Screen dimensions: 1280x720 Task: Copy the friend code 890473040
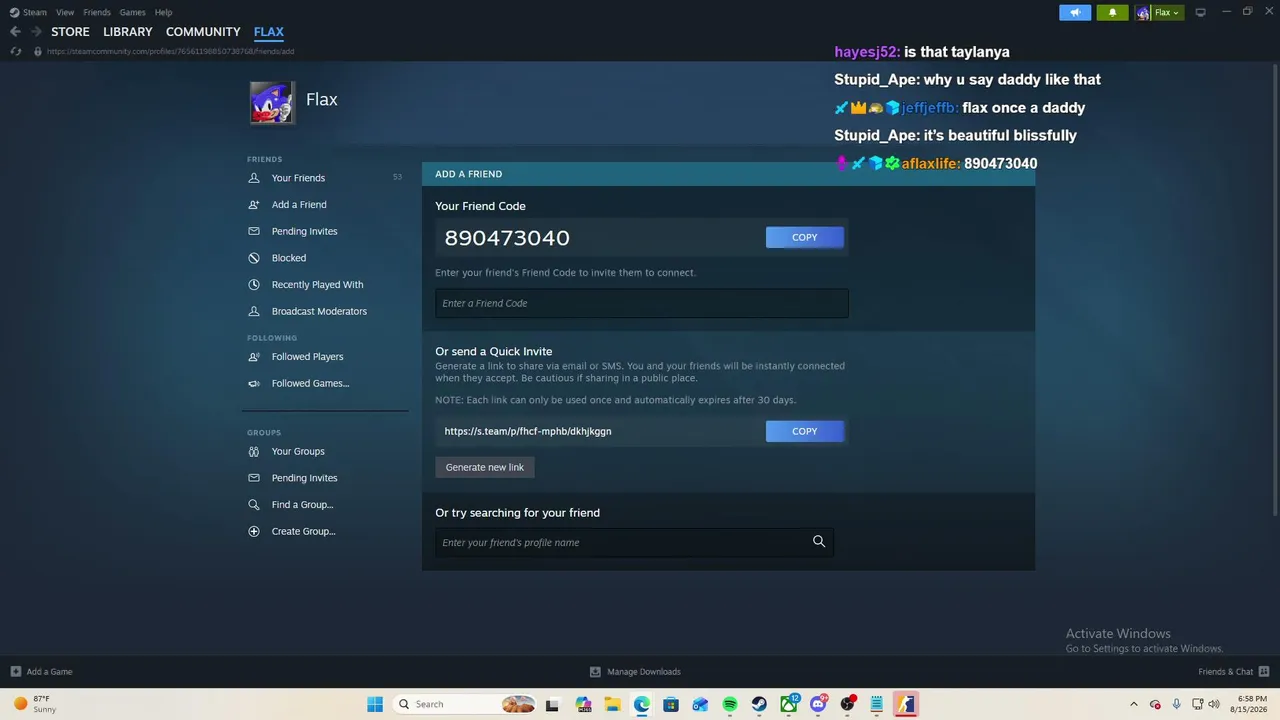coord(805,237)
